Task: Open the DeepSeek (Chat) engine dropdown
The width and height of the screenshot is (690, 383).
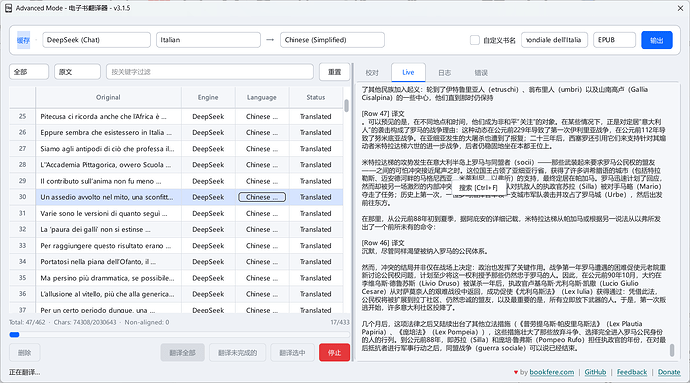Action: point(96,40)
